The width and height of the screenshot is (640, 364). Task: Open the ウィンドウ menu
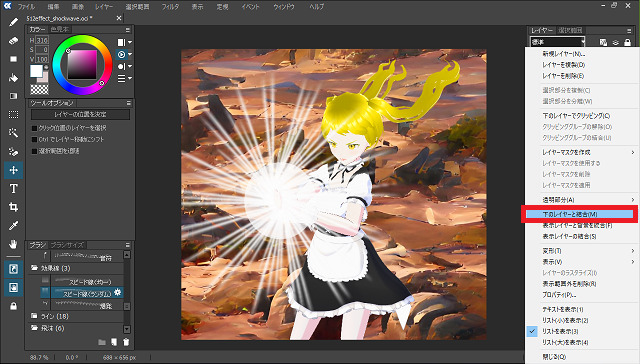284,7
